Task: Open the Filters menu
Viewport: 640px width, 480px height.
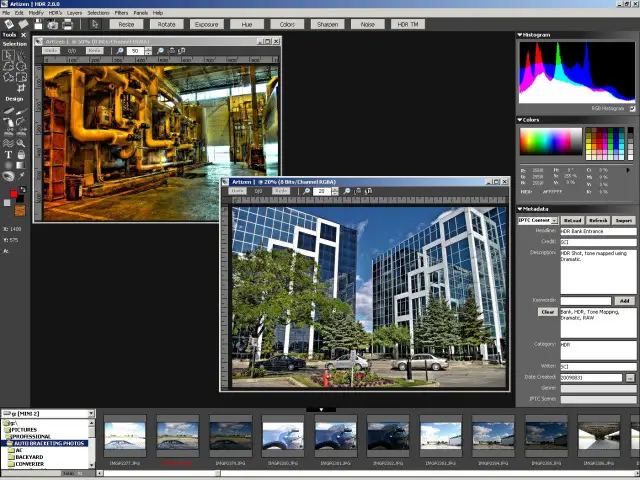Action: click(x=120, y=12)
